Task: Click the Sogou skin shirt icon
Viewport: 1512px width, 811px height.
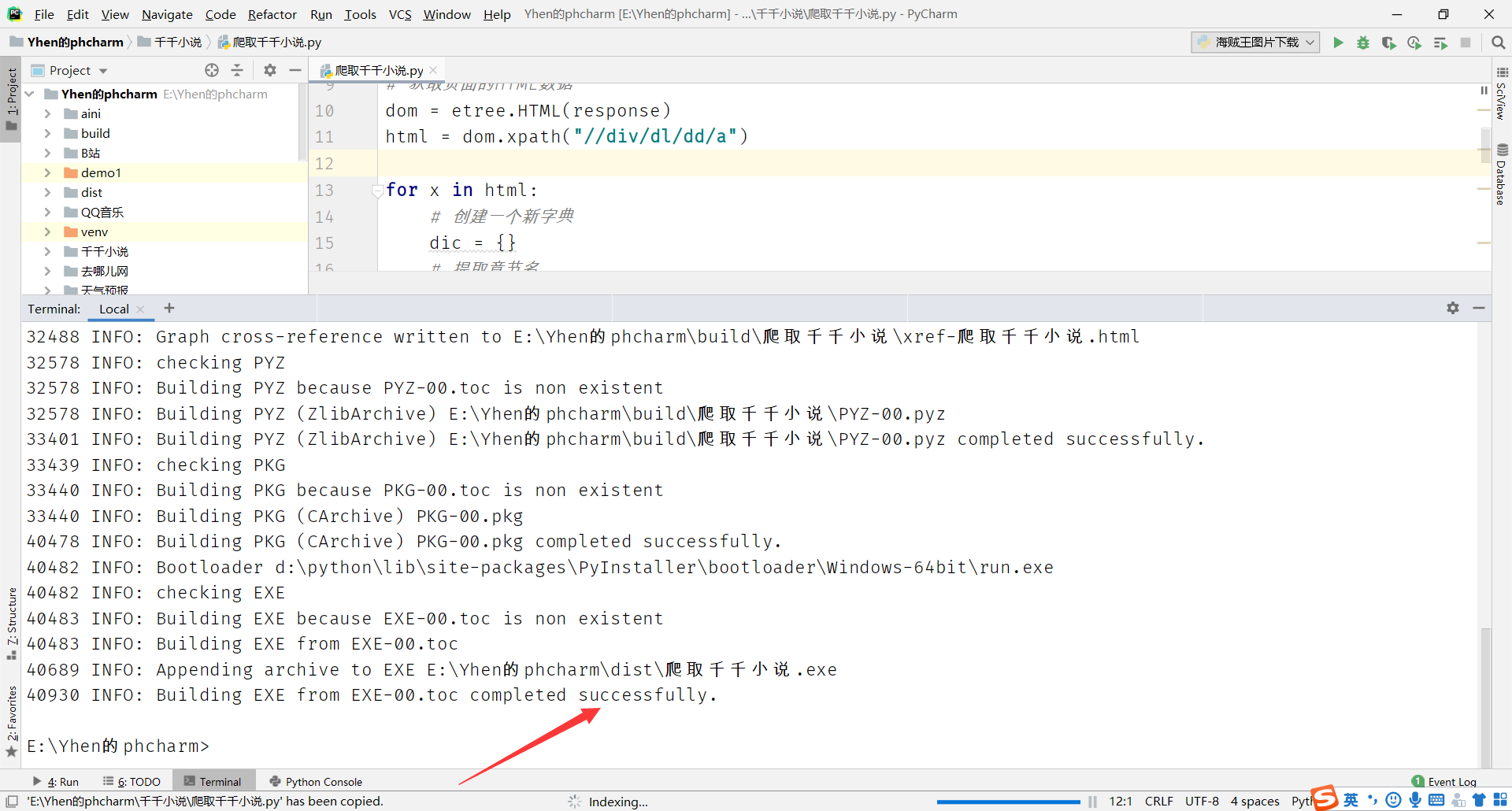Action: point(1479,800)
